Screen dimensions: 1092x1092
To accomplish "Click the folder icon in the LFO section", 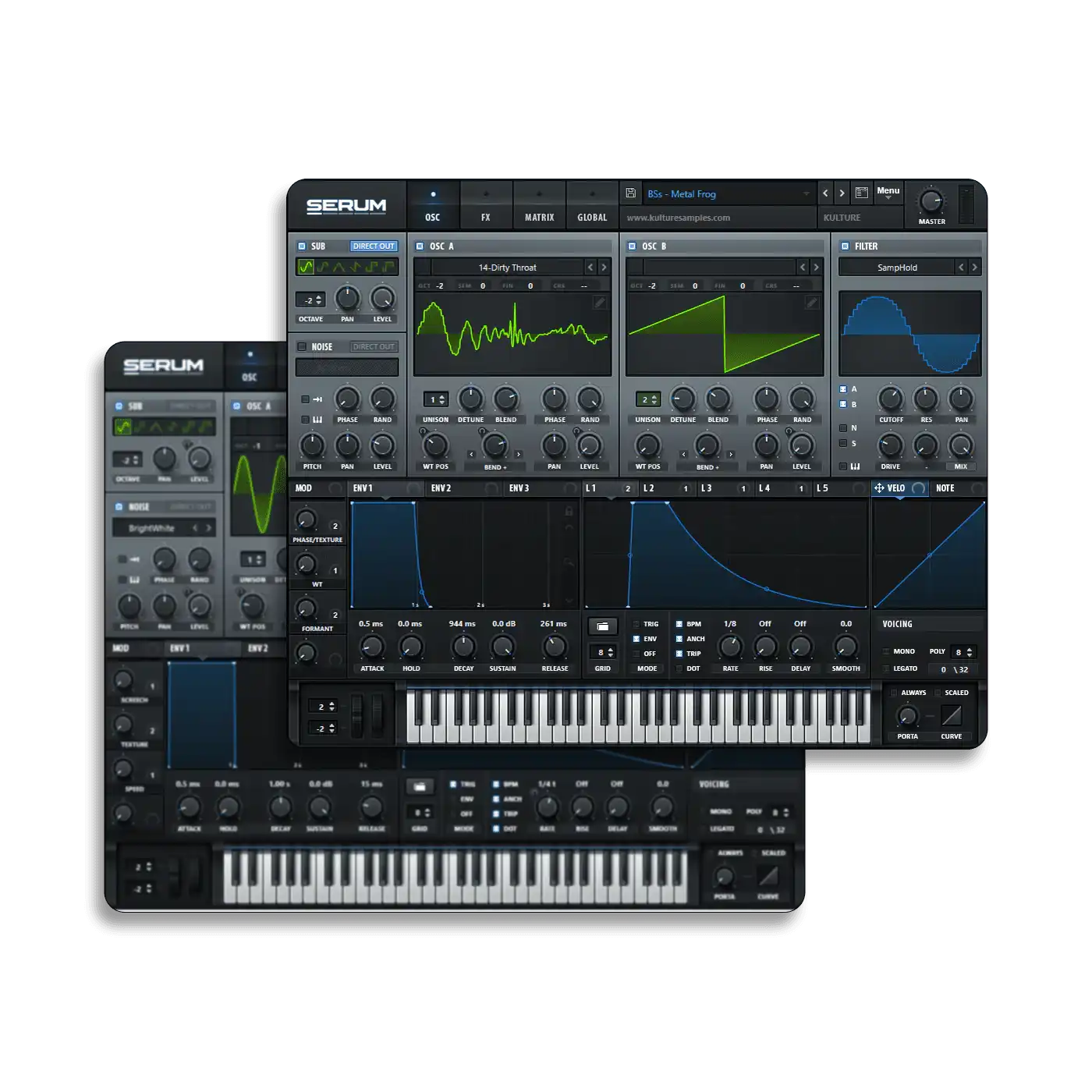I will tap(603, 626).
